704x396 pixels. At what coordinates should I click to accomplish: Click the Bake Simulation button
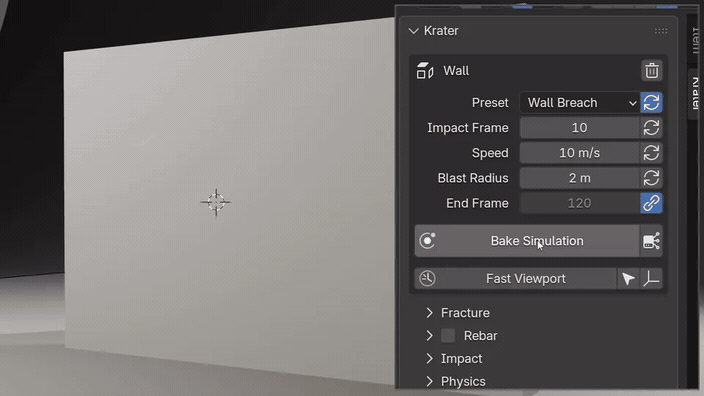click(527, 241)
